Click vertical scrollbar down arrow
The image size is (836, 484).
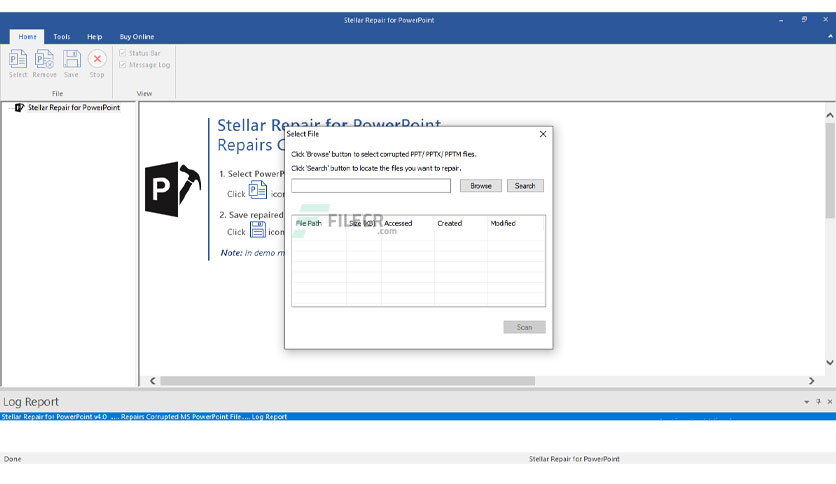pyautogui.click(x=830, y=362)
